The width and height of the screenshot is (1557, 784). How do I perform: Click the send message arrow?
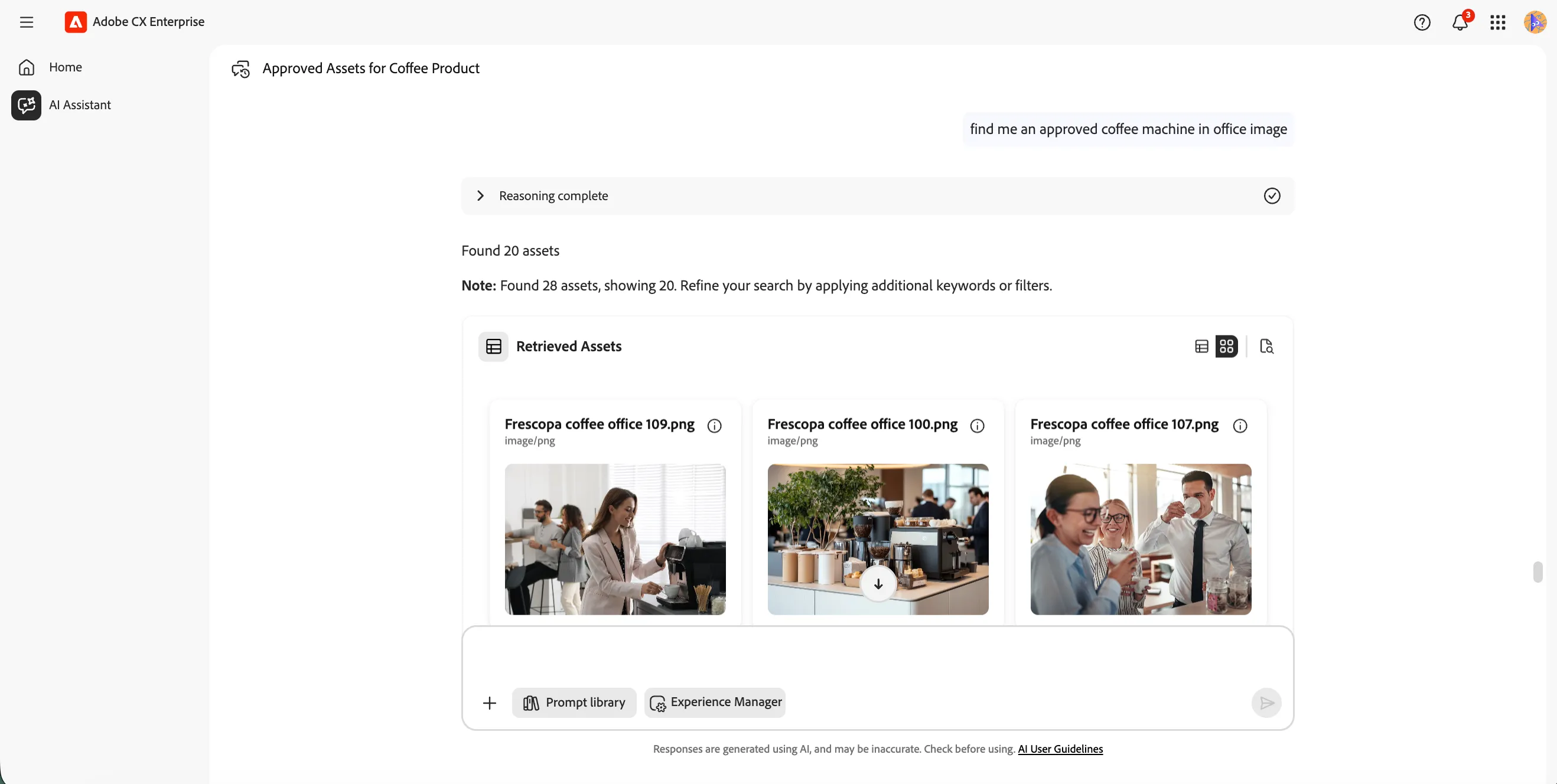(1267, 703)
